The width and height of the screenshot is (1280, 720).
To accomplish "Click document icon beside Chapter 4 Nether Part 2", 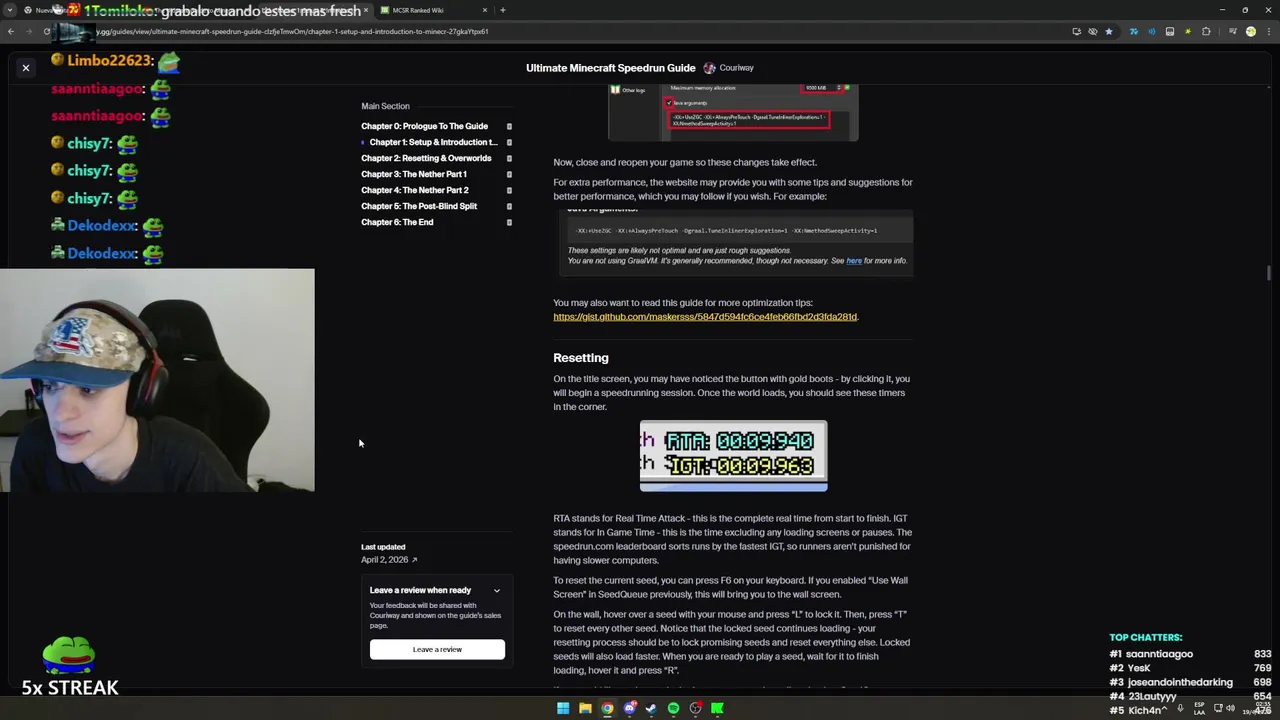I will (x=509, y=190).
